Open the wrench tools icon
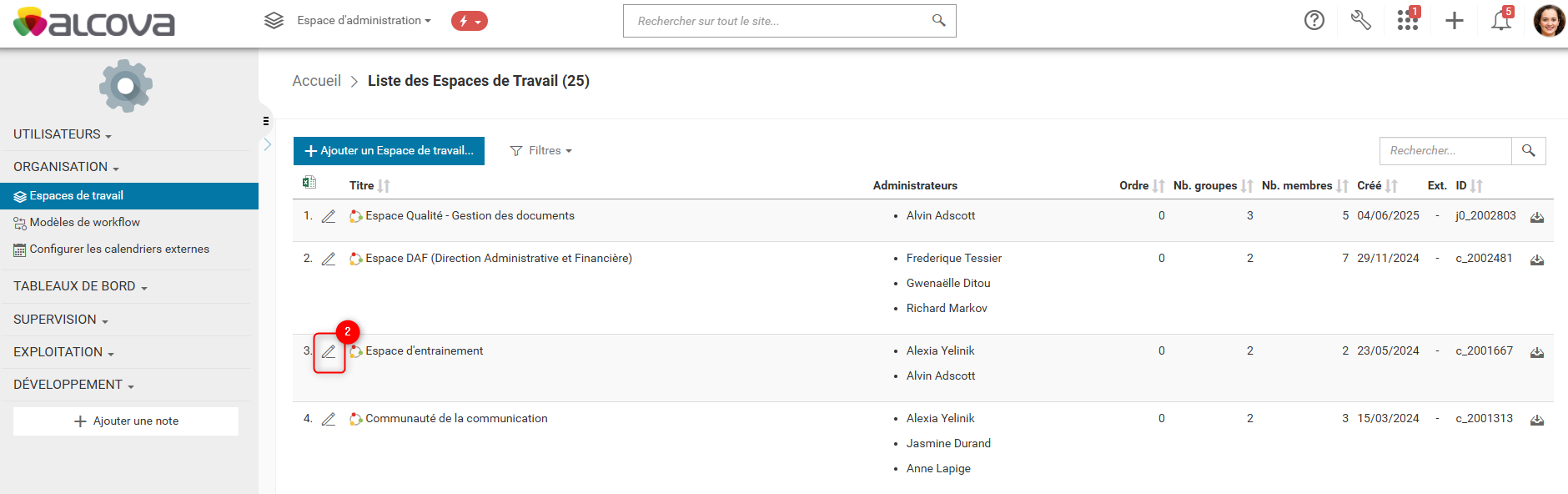1568x494 pixels. (x=1360, y=20)
